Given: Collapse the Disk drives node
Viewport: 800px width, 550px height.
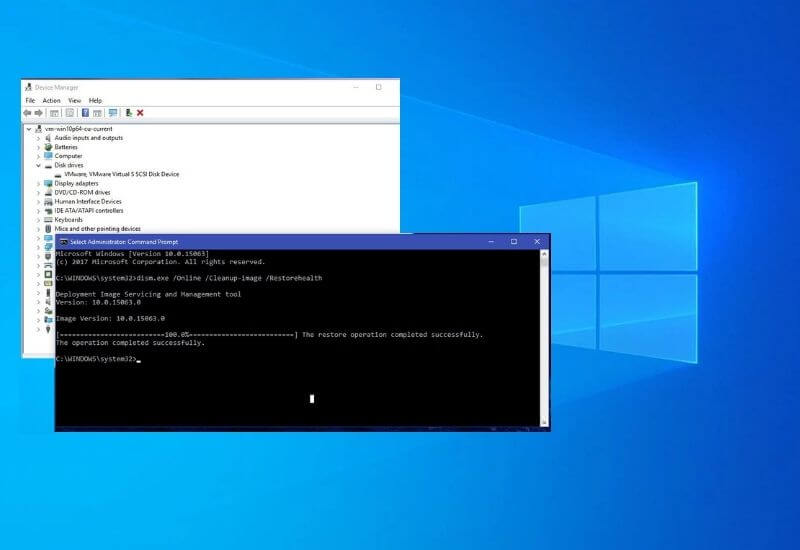Looking at the screenshot, I should (38, 165).
